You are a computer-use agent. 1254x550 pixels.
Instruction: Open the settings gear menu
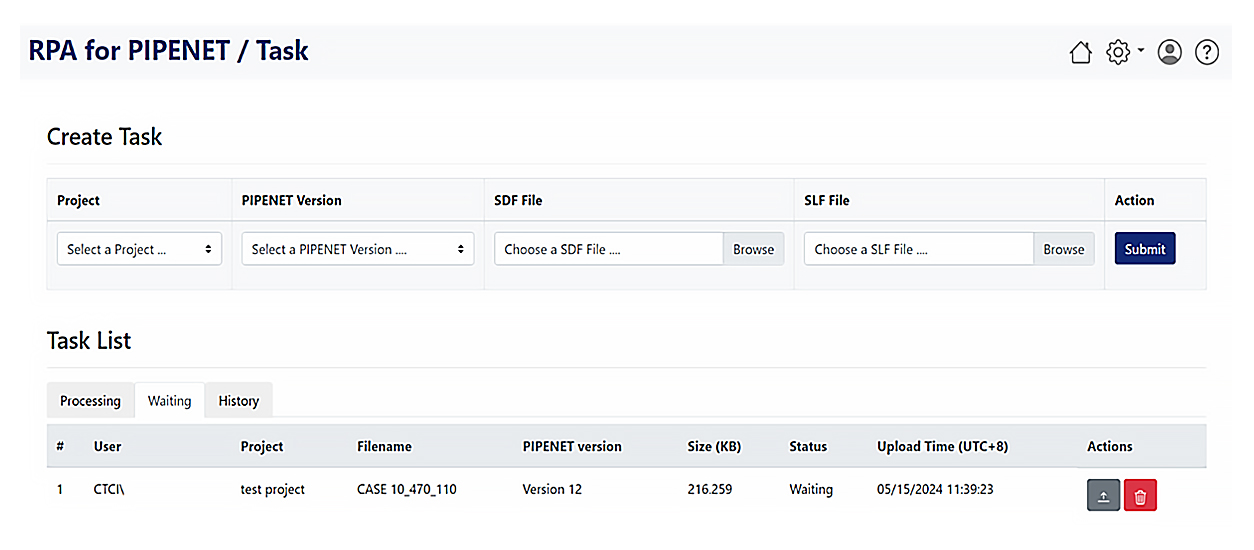[x=1118, y=52]
